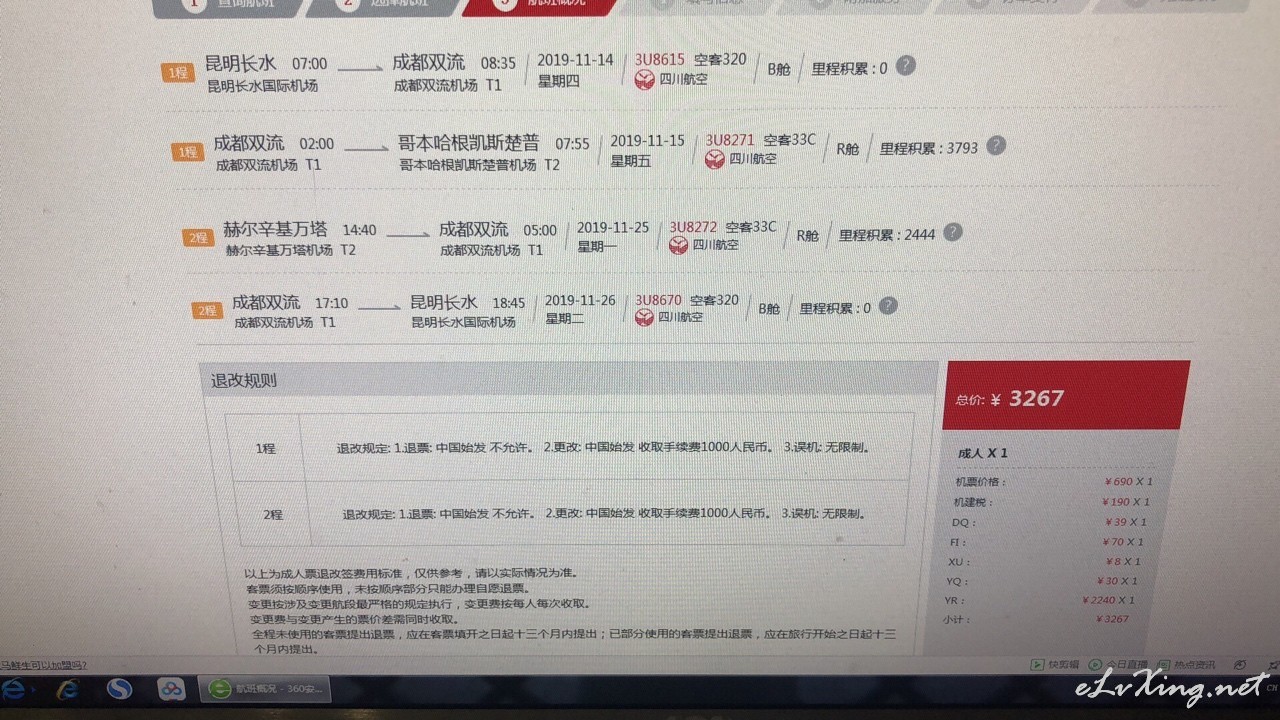Open Baidu cloud icon in taskbar
Image resolution: width=1280 pixels, height=720 pixels.
pos(171,689)
